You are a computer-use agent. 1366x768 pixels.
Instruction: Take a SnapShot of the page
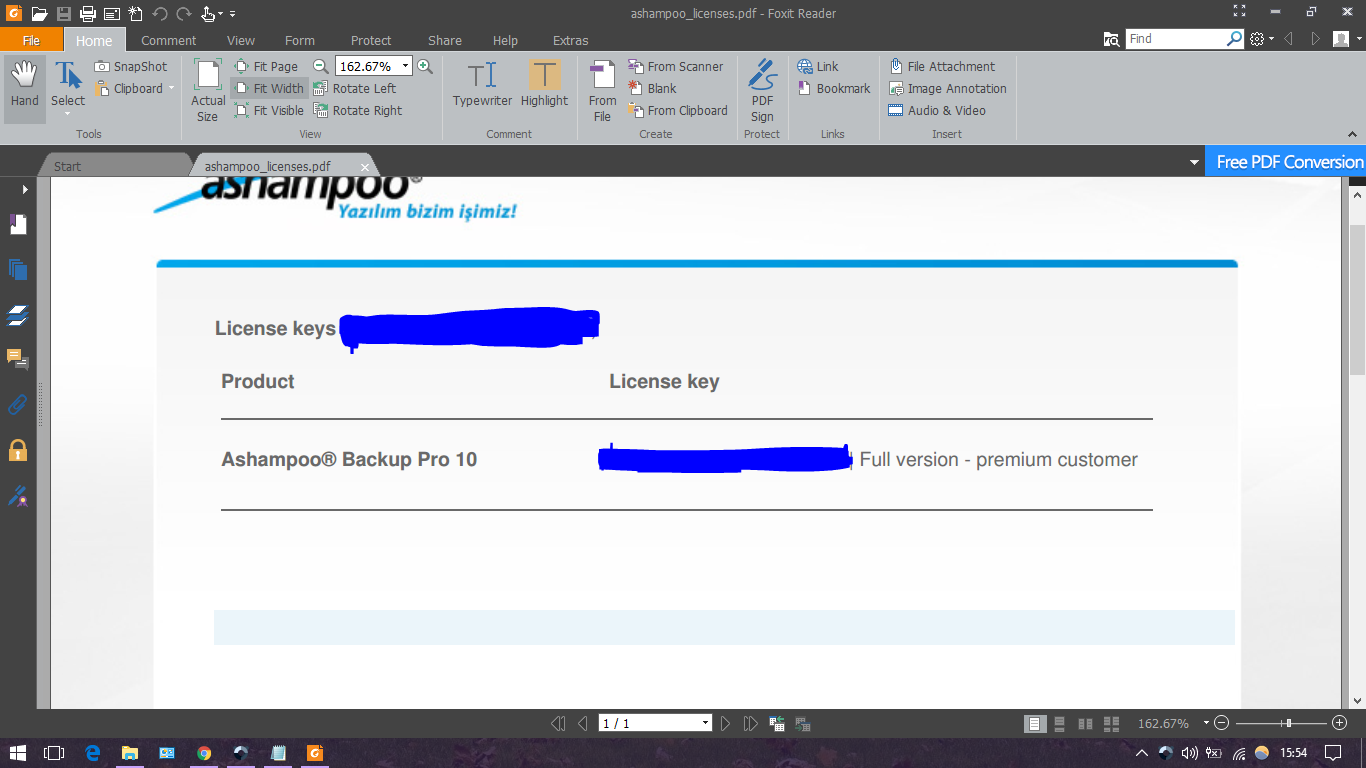[x=131, y=66]
